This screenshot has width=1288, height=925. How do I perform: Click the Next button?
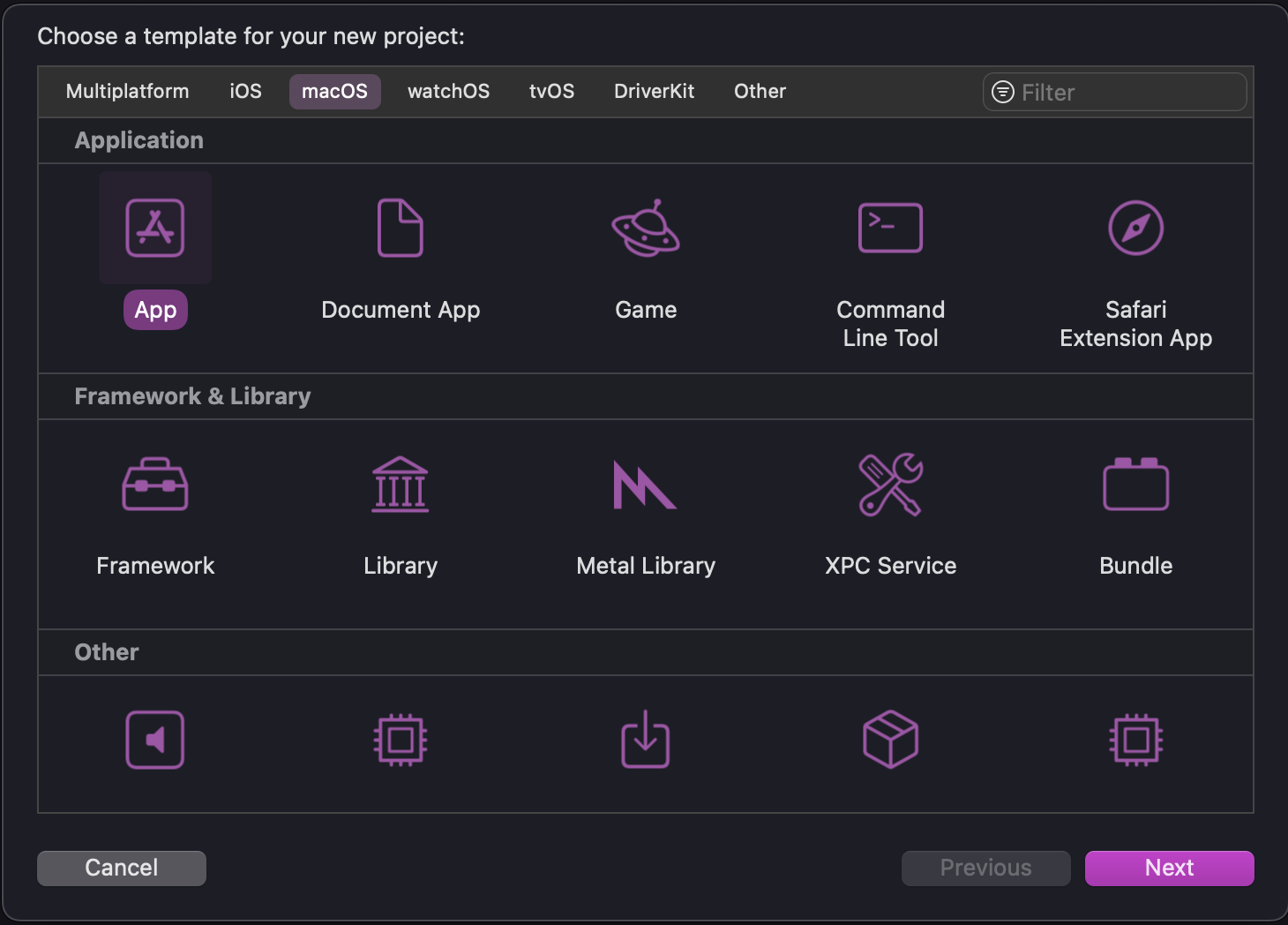(1170, 869)
